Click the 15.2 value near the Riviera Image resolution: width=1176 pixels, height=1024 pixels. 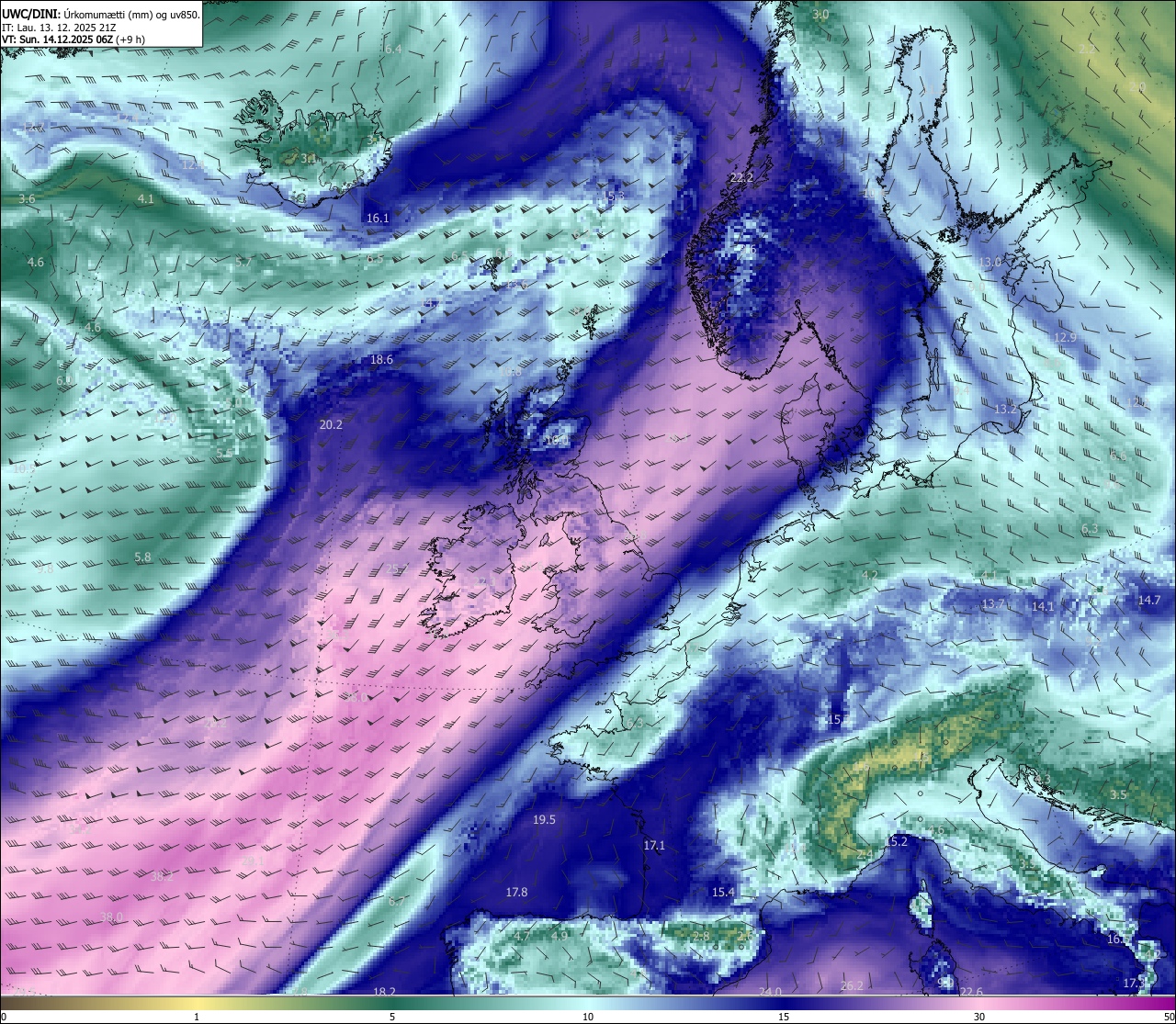pos(896,842)
